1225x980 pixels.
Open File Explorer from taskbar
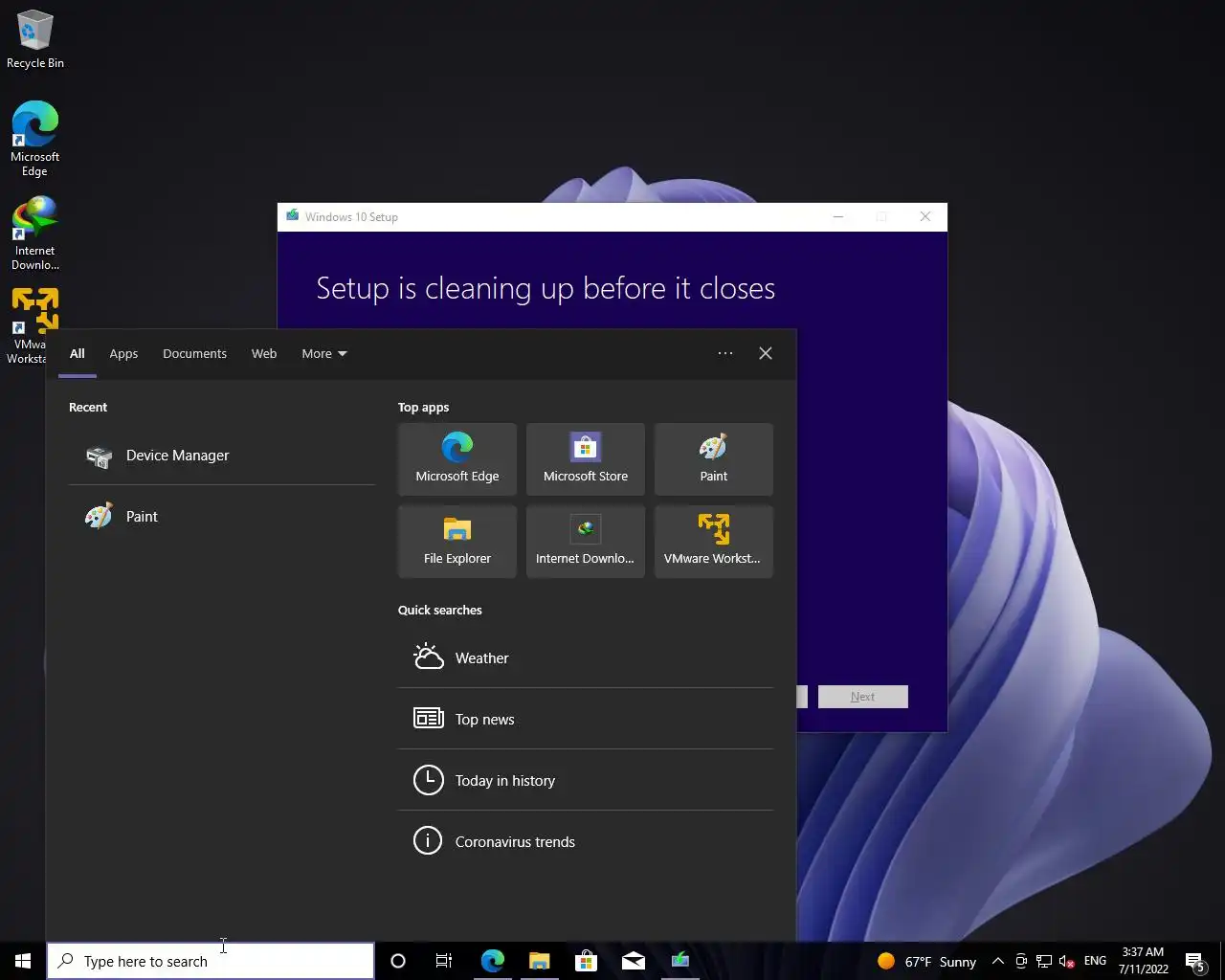pos(540,961)
